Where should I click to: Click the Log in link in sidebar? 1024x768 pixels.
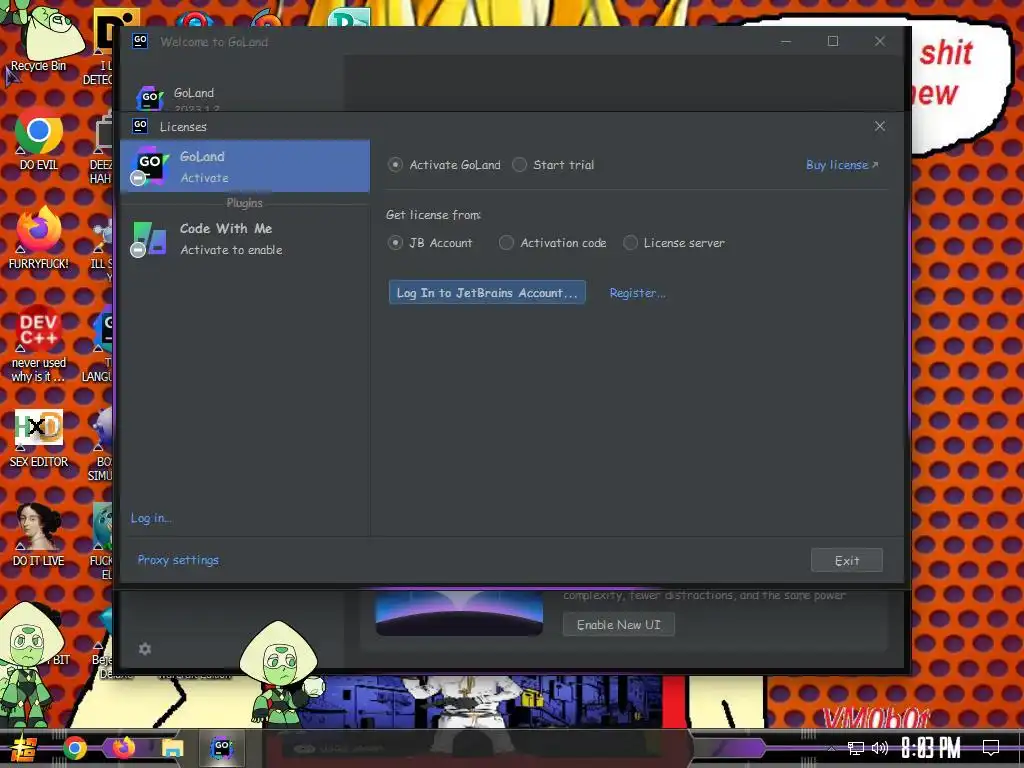click(x=151, y=518)
